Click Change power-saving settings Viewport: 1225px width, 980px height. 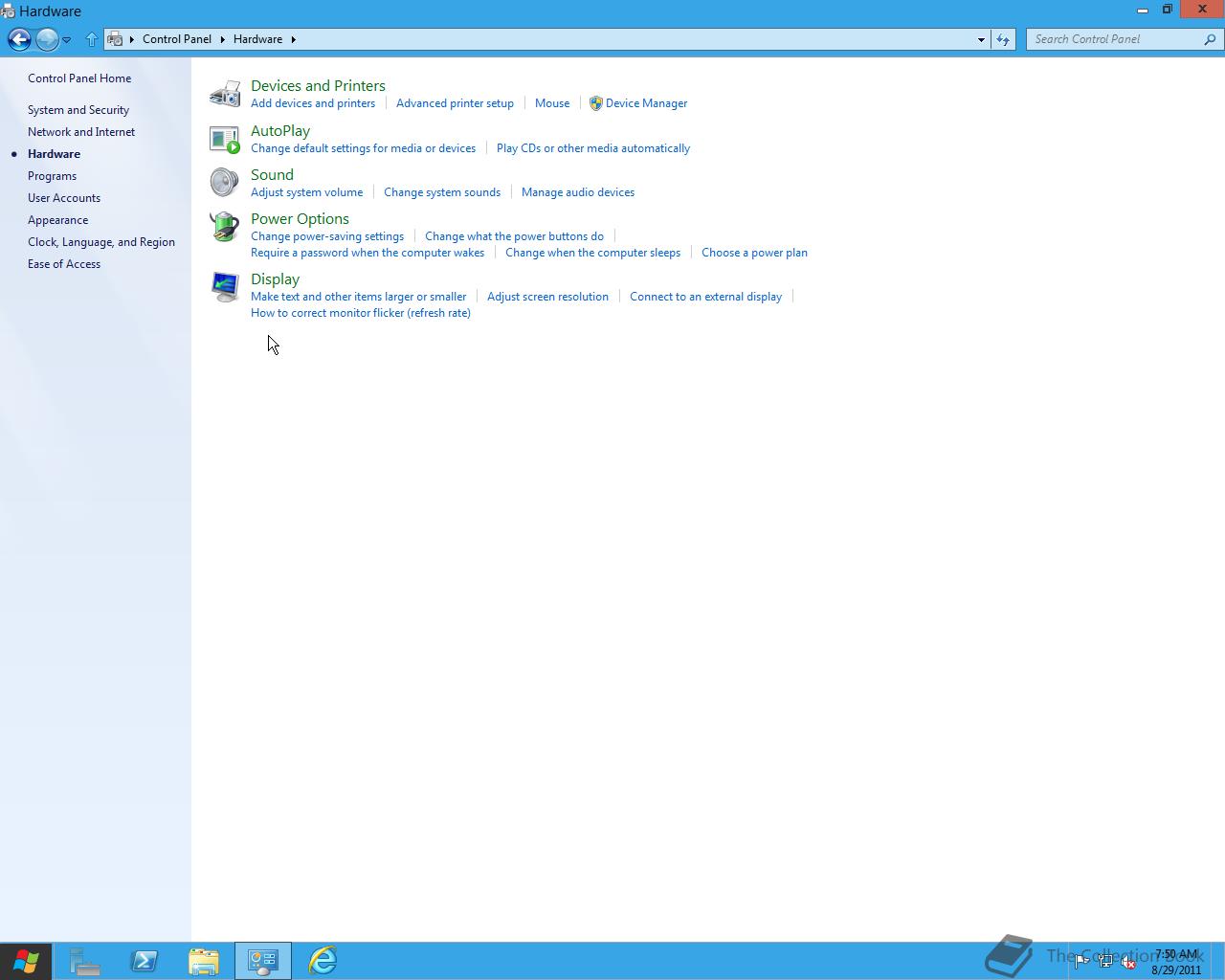pyautogui.click(x=327, y=236)
